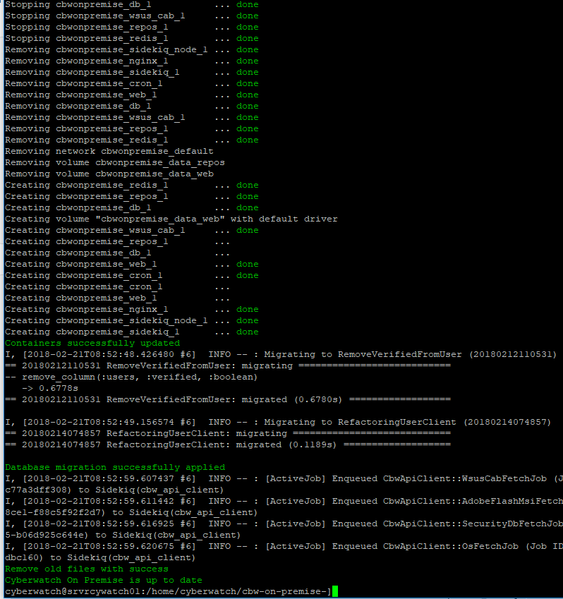Viewport: 563px width, 599px height.
Task: Click 'Removing volume cbwonpremise_data_repos' line
Action: coord(115,162)
